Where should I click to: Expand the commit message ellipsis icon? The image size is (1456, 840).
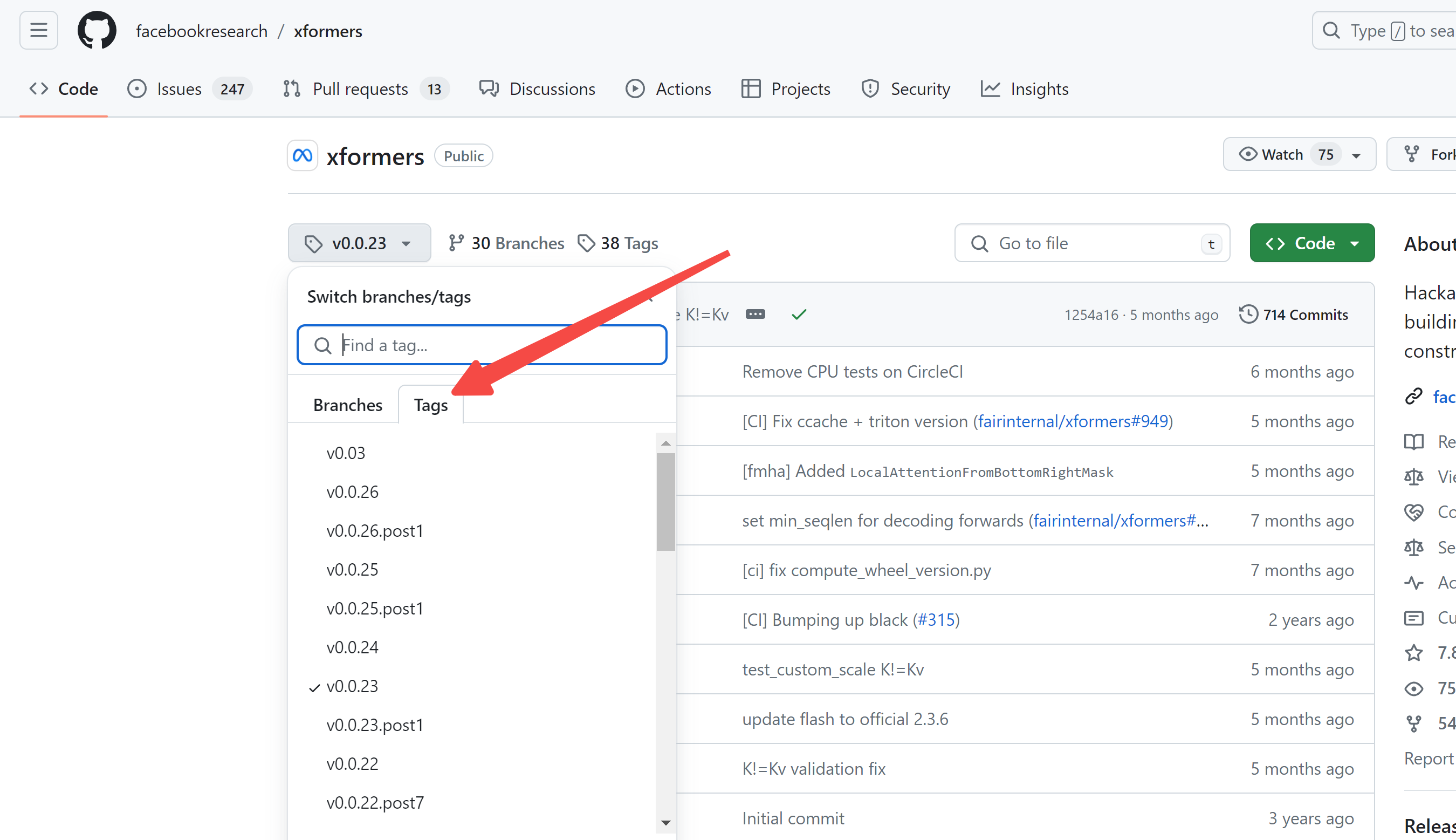755,315
